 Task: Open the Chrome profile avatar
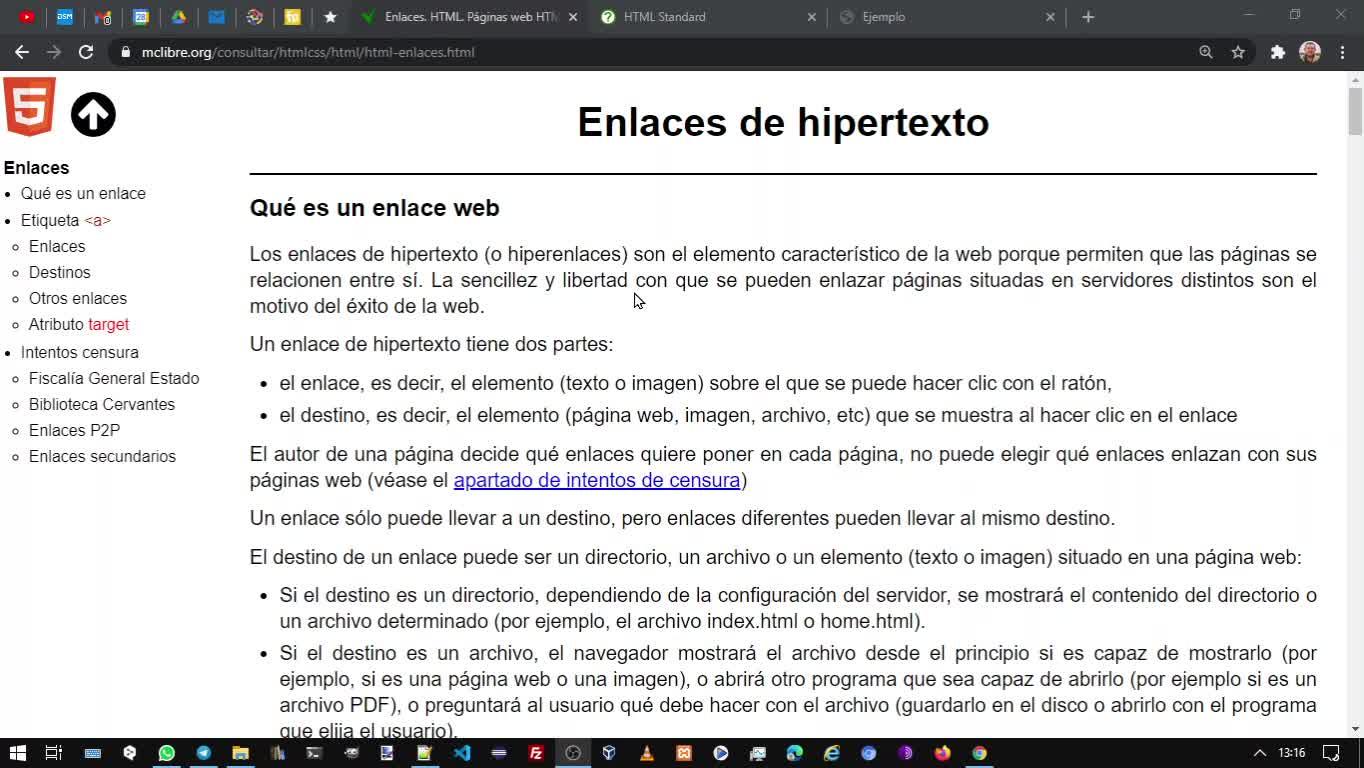pos(1310,52)
